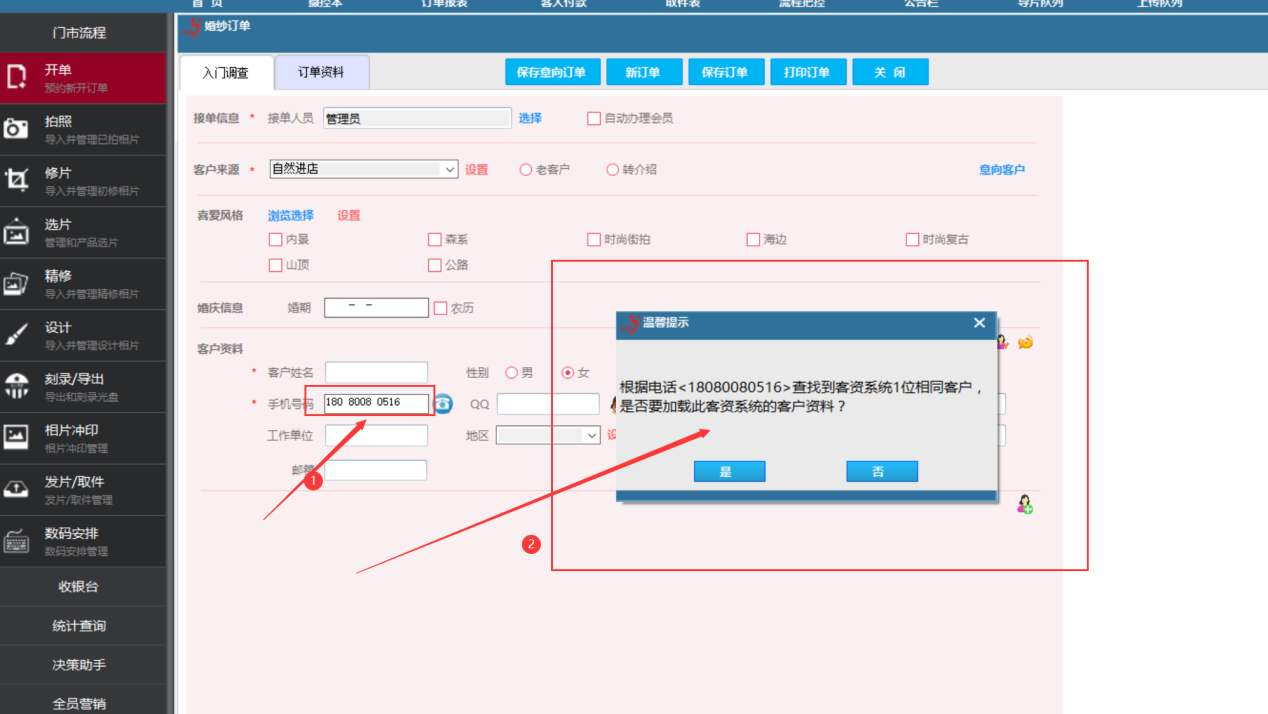Open 收银台 from the left menu
Viewport: 1268px width, 714px height.
(x=79, y=587)
